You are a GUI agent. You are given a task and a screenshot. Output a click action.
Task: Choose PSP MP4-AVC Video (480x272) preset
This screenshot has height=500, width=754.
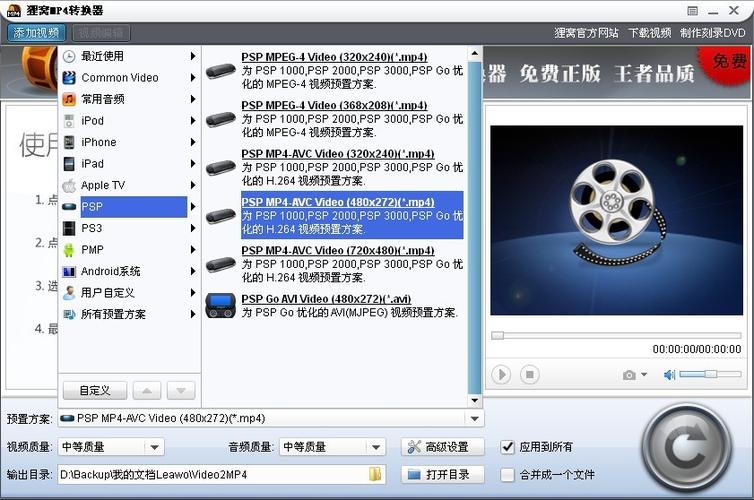click(352, 215)
